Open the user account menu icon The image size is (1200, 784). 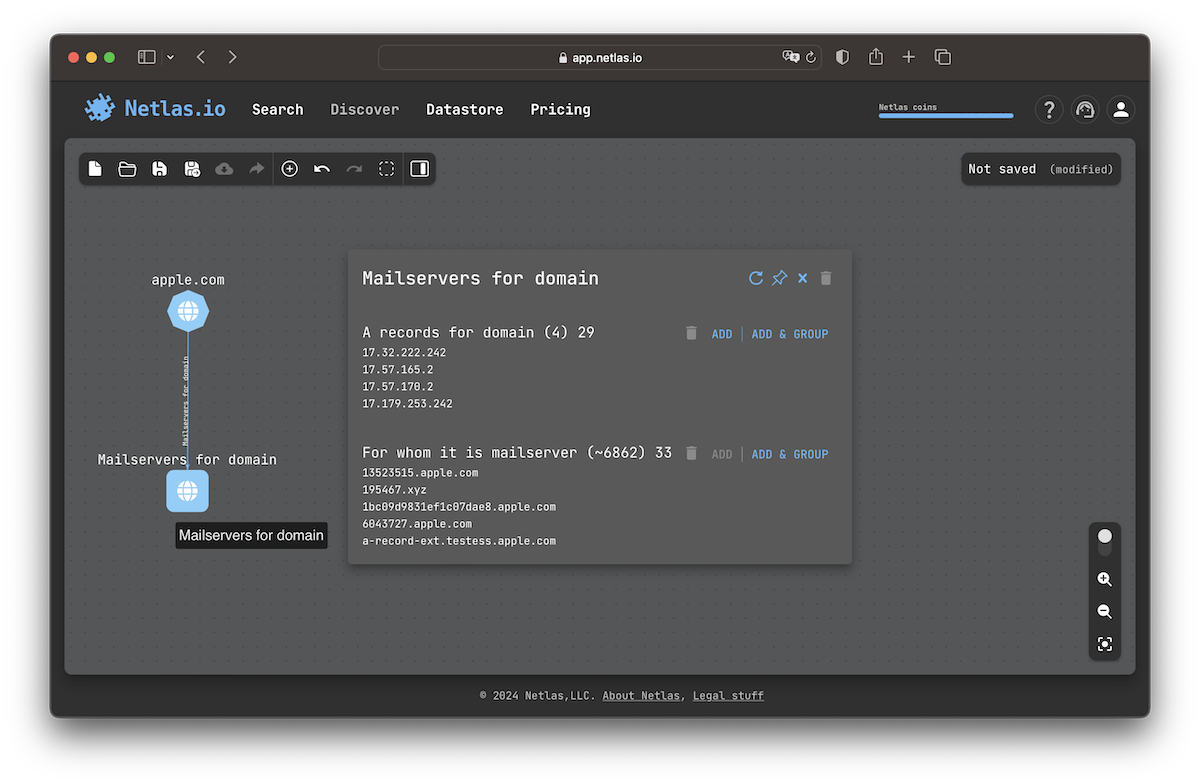click(1121, 110)
